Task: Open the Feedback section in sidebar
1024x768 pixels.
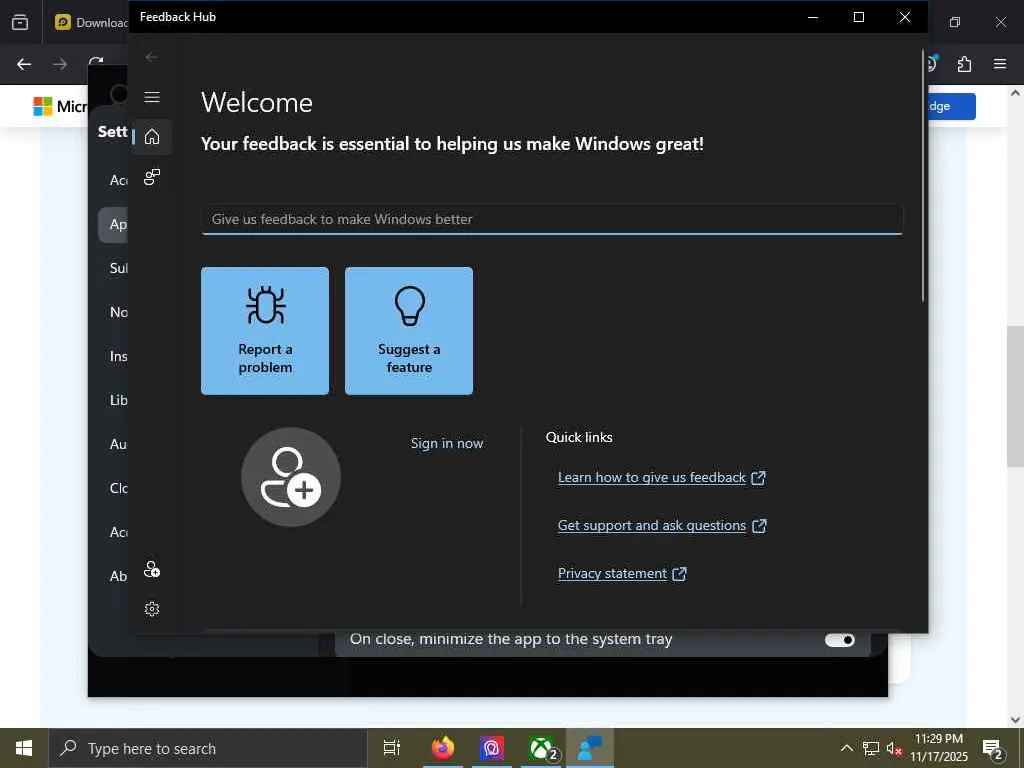Action: [152, 177]
